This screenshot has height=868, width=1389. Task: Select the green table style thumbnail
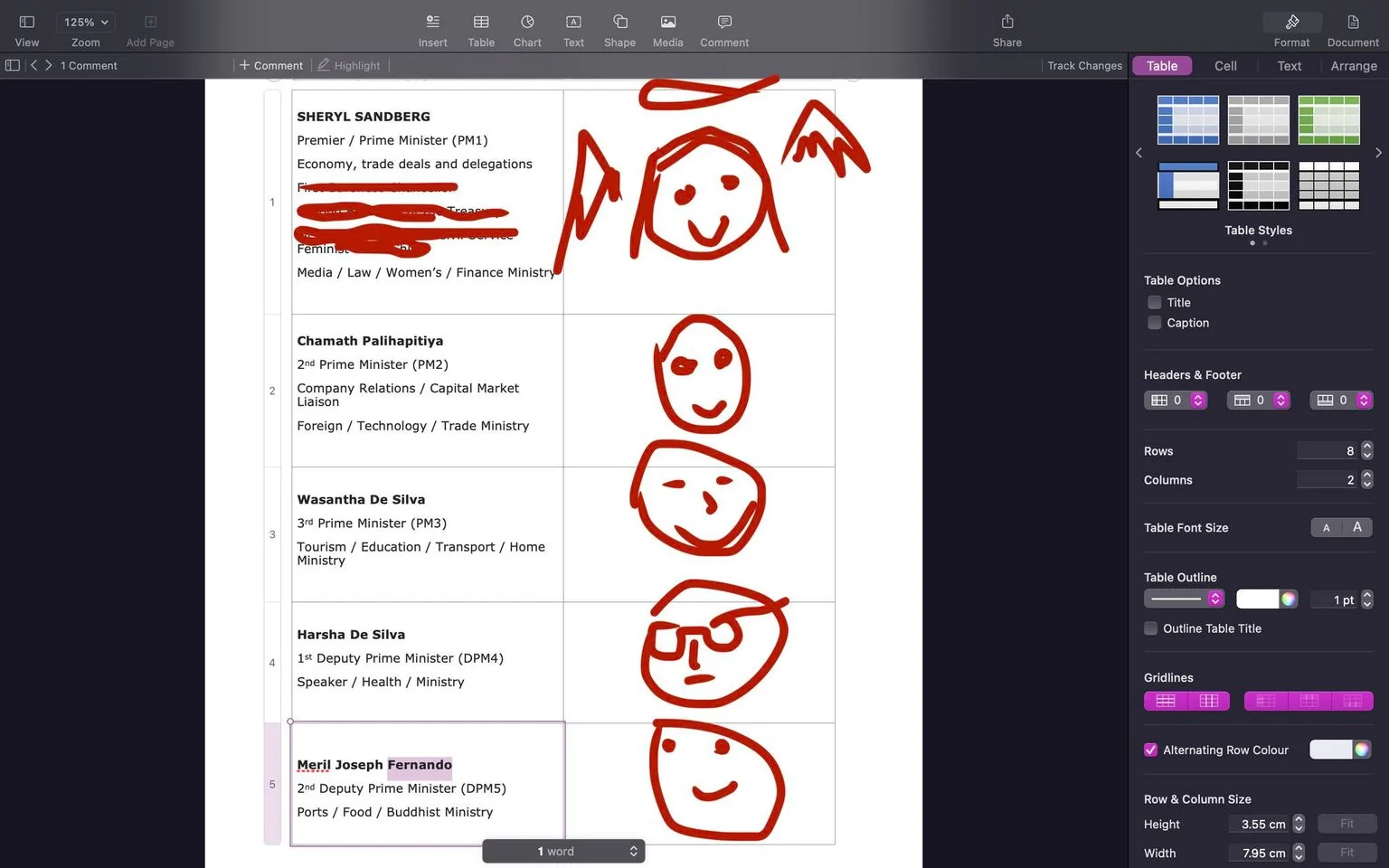[x=1328, y=119]
